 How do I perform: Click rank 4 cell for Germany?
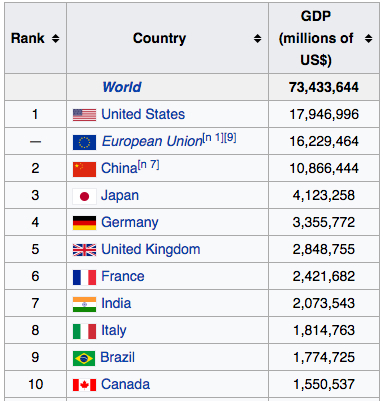(x=35, y=223)
